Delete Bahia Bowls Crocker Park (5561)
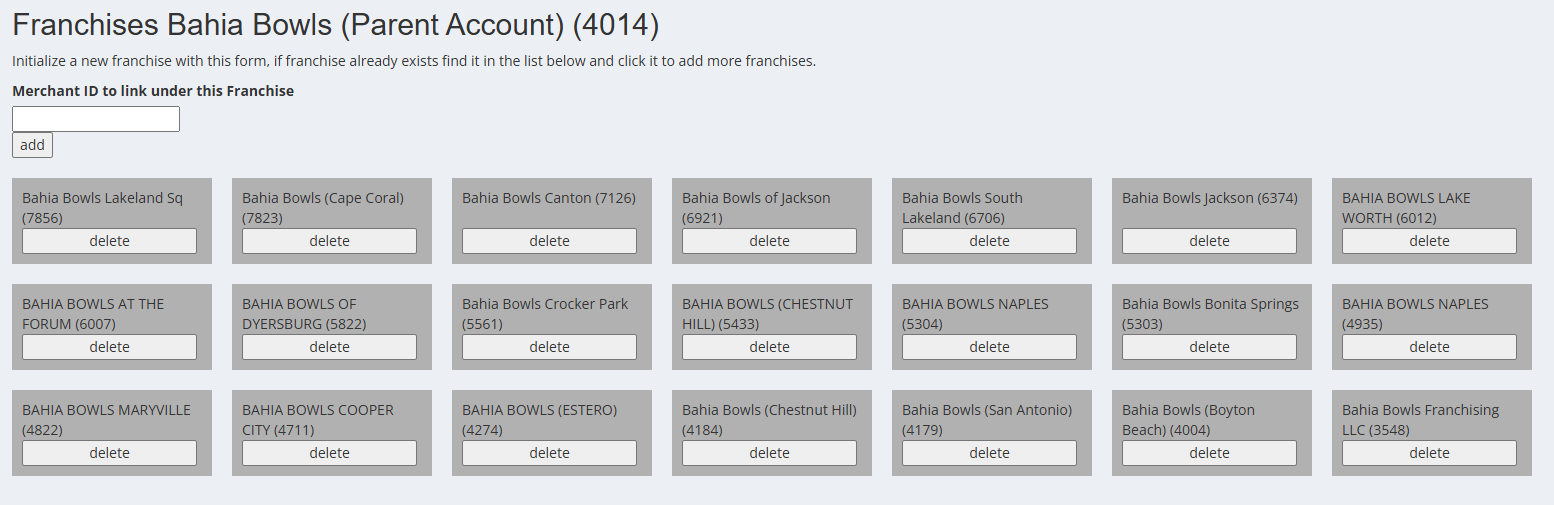The height and width of the screenshot is (505, 1554). (x=549, y=347)
